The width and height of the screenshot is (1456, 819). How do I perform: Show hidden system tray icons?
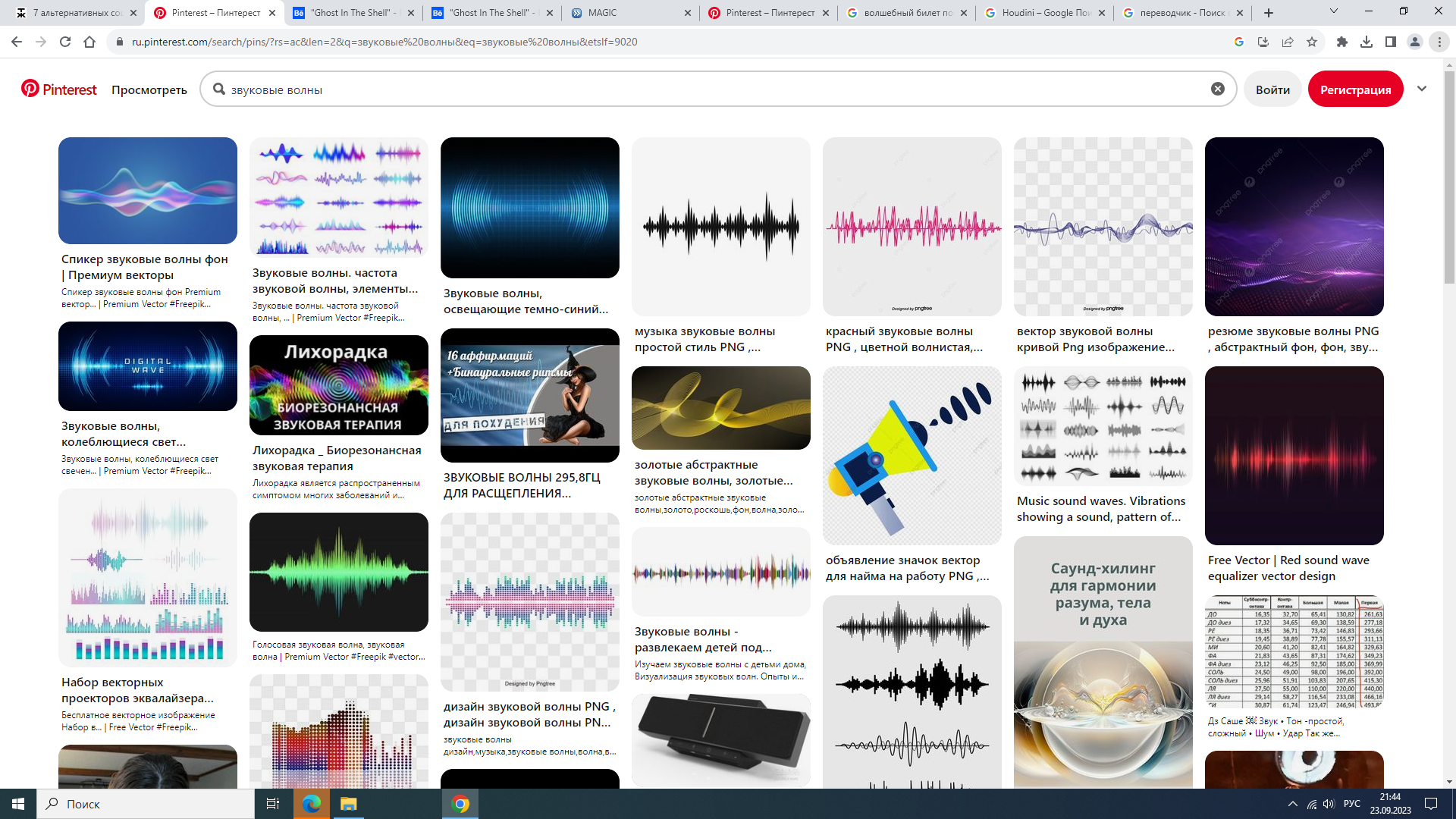1292,804
